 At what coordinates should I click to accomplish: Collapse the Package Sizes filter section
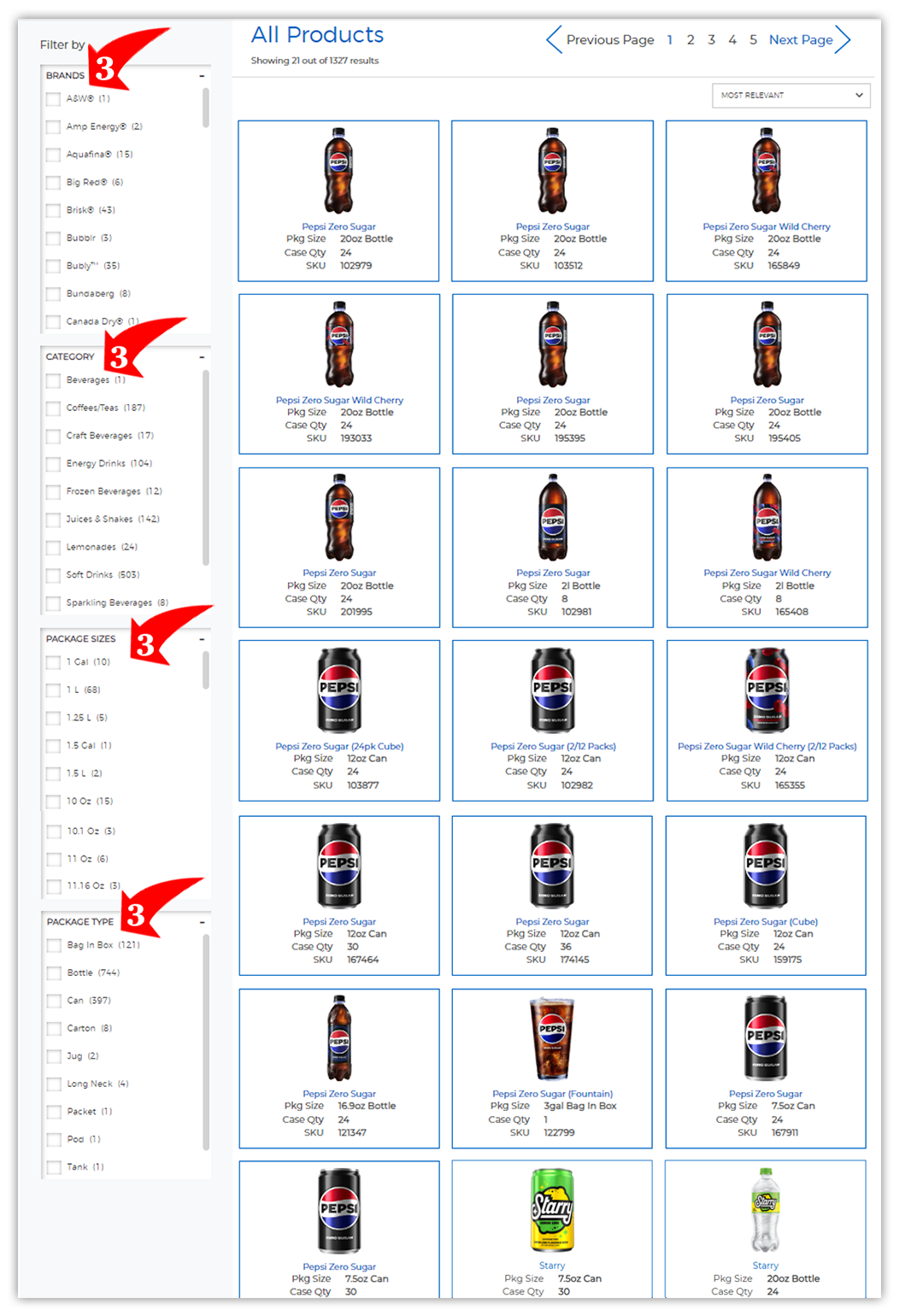click(x=202, y=639)
